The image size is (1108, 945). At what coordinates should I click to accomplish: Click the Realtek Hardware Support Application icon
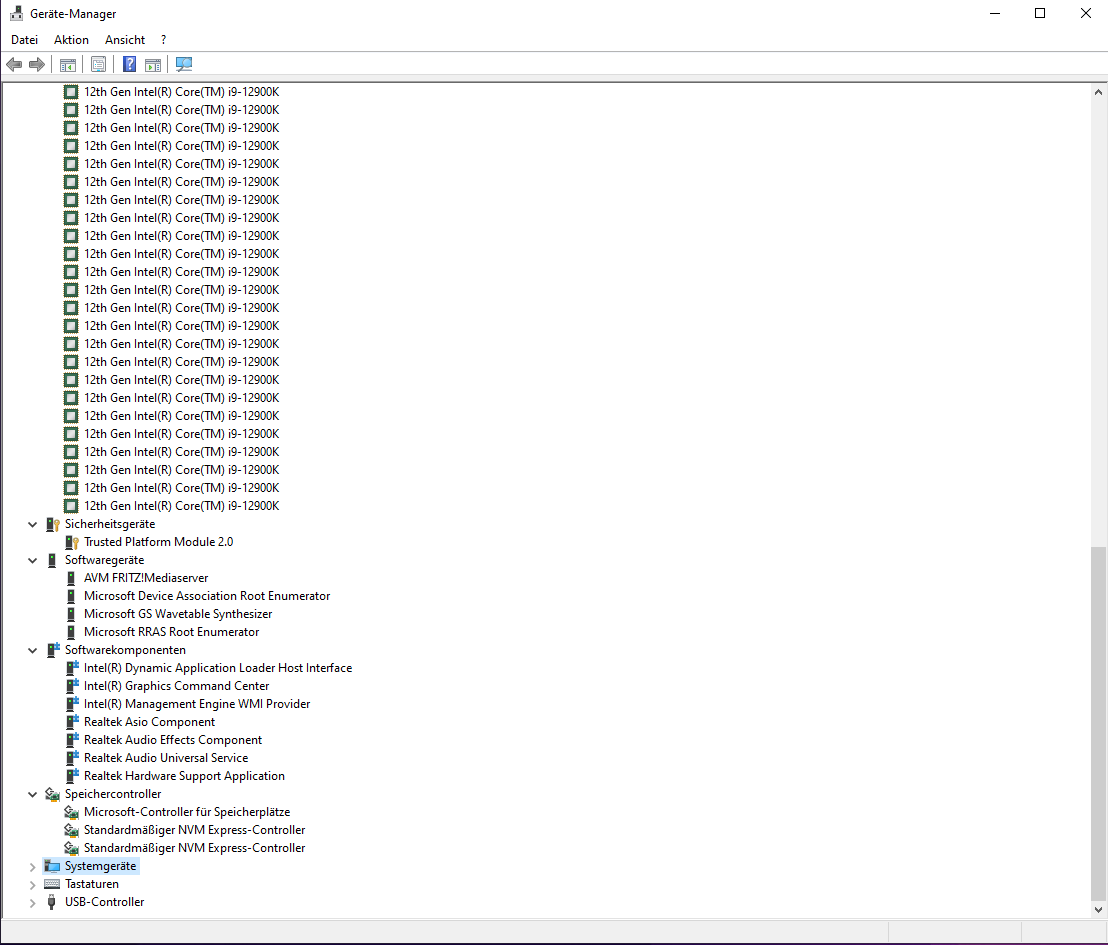pos(72,776)
